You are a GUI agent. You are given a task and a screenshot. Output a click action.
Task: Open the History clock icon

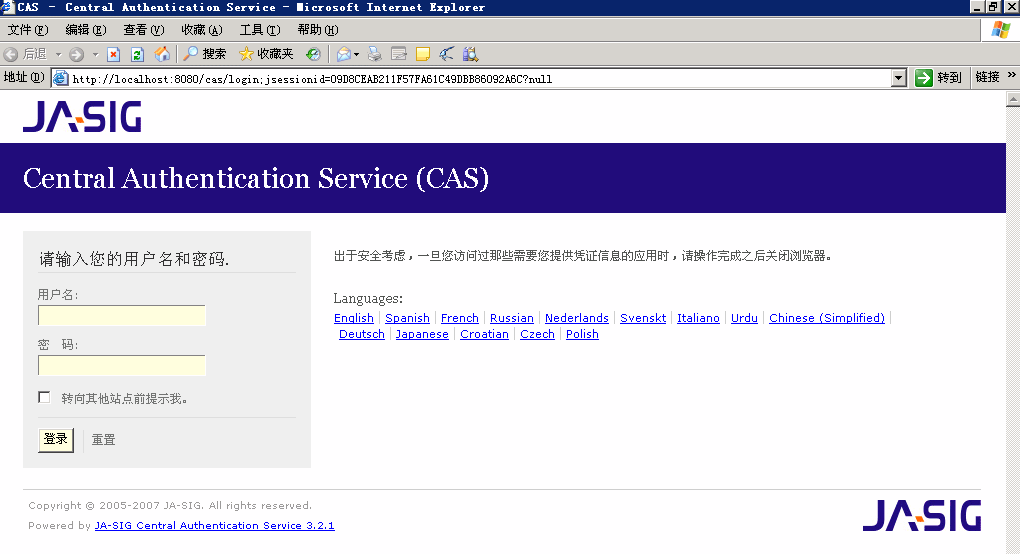(314, 54)
